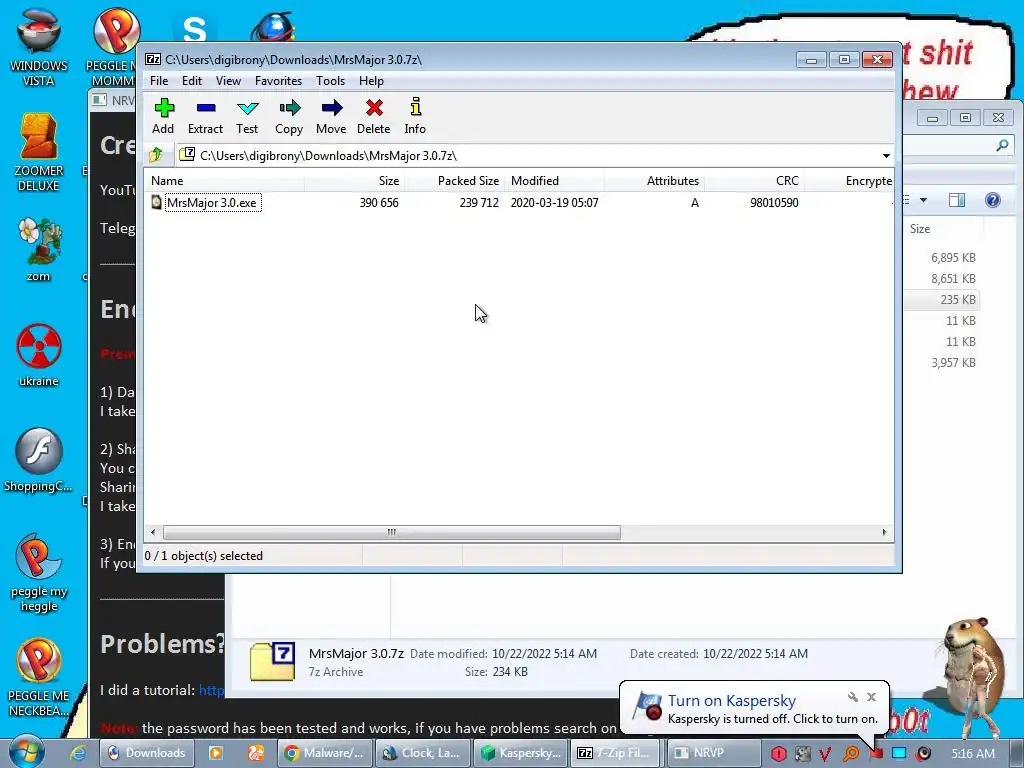Open the Tools menu
The height and width of the screenshot is (768, 1024).
point(330,81)
